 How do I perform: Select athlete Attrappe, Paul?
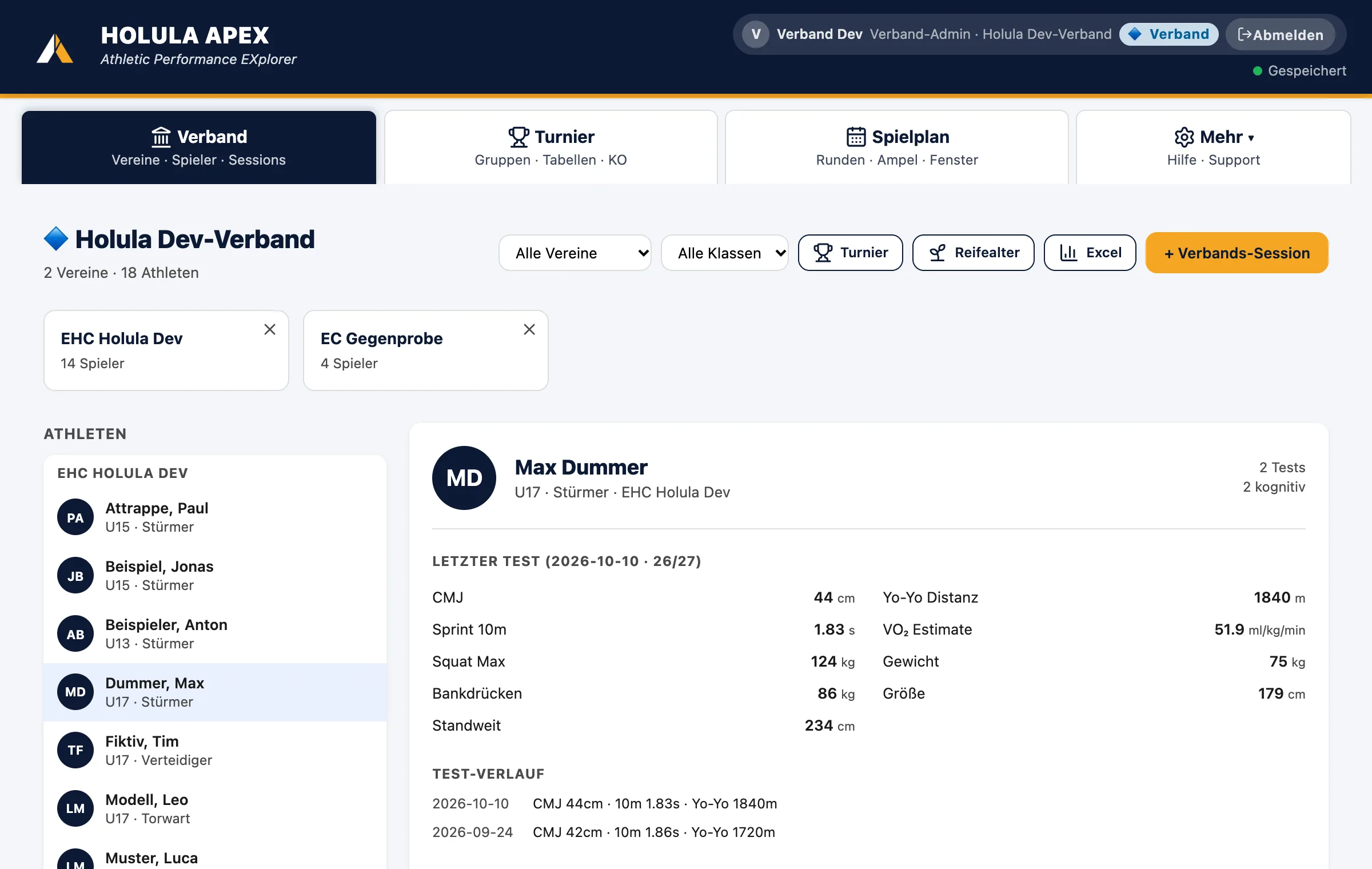point(215,517)
